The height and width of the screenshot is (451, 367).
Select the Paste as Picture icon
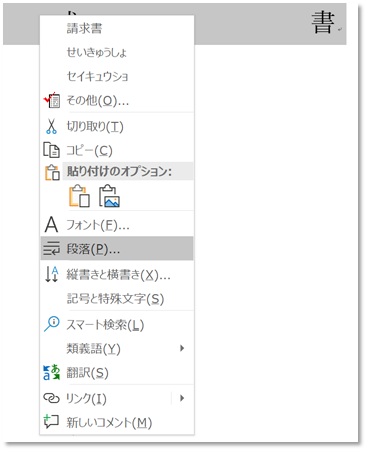click(x=109, y=196)
